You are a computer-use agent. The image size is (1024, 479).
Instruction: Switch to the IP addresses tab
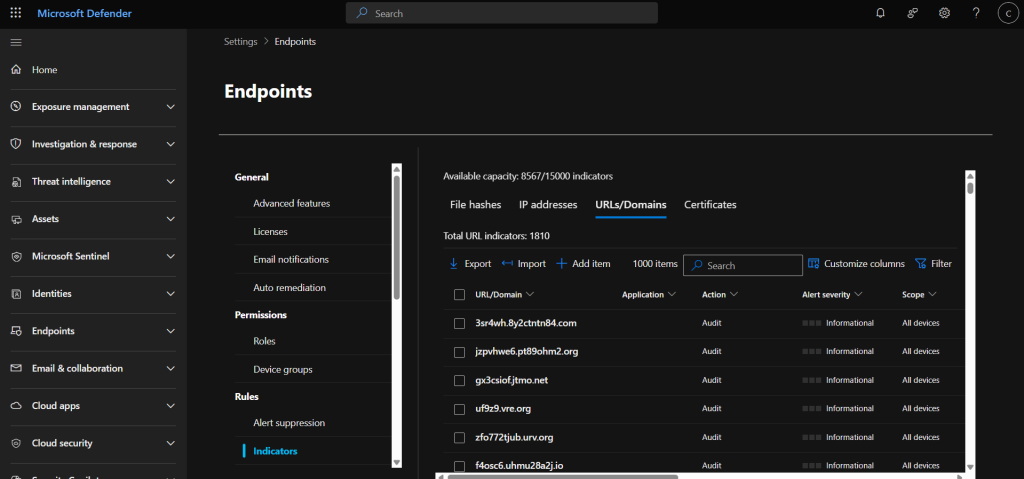pyautogui.click(x=548, y=205)
